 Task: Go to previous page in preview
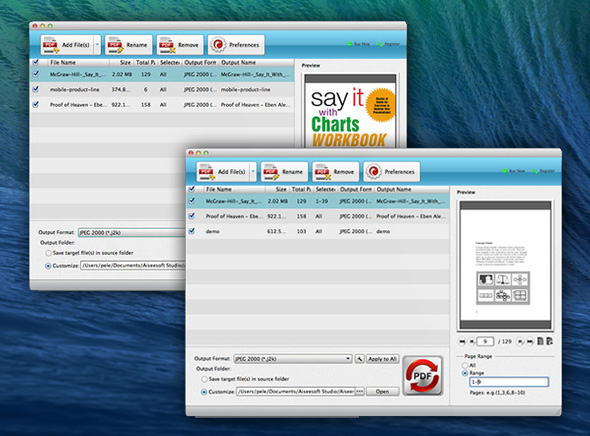(471, 342)
